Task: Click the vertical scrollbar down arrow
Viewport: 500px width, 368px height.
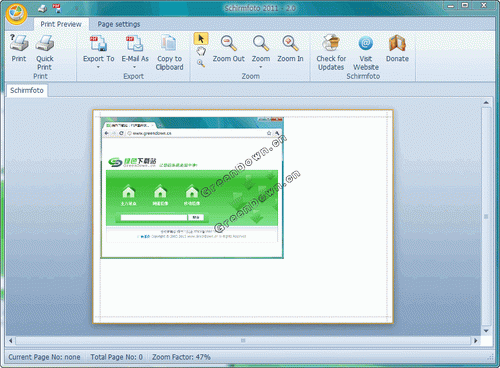Action: point(486,331)
